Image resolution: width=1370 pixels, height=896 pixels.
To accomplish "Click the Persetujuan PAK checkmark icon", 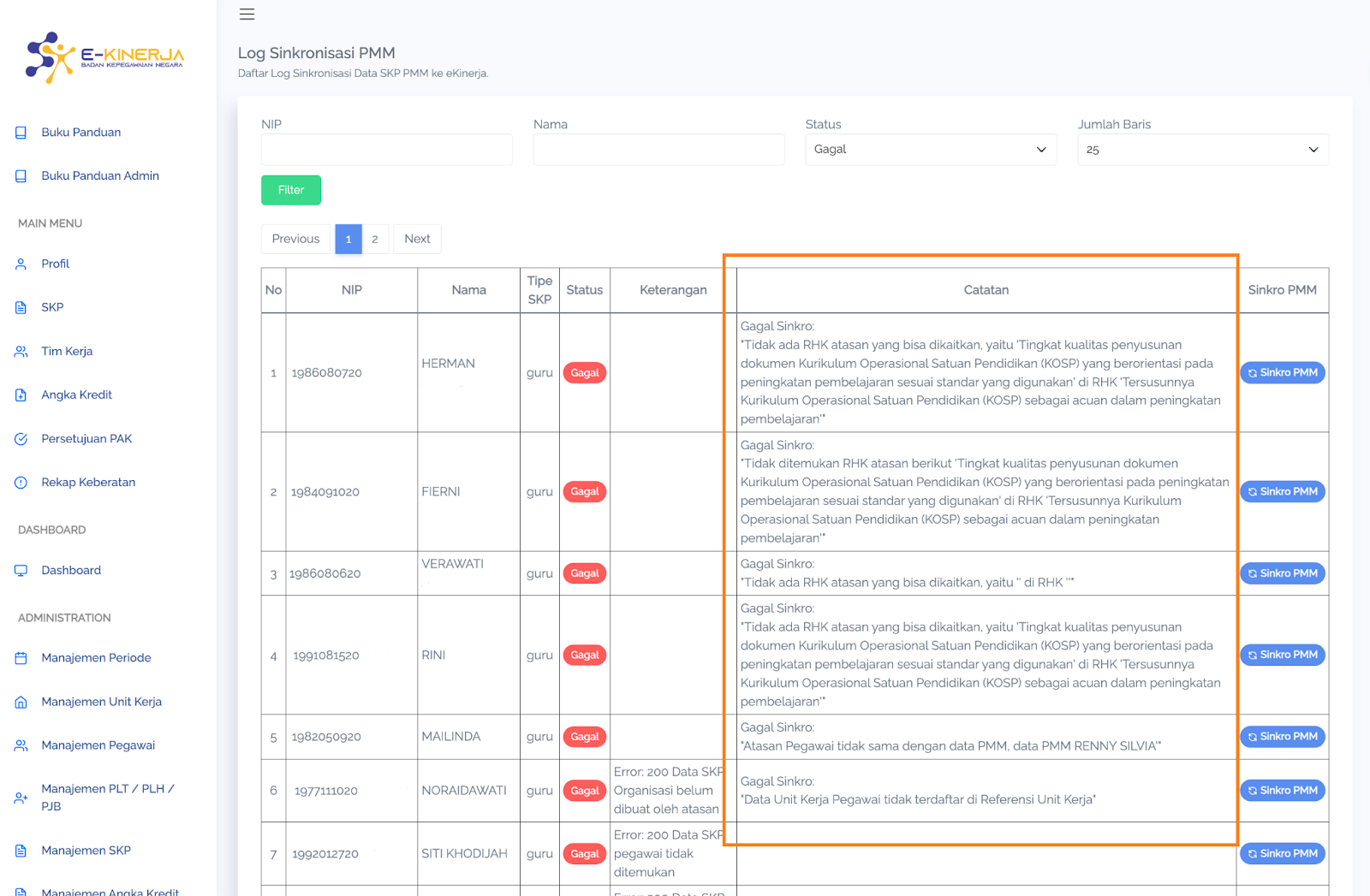I will (21, 439).
